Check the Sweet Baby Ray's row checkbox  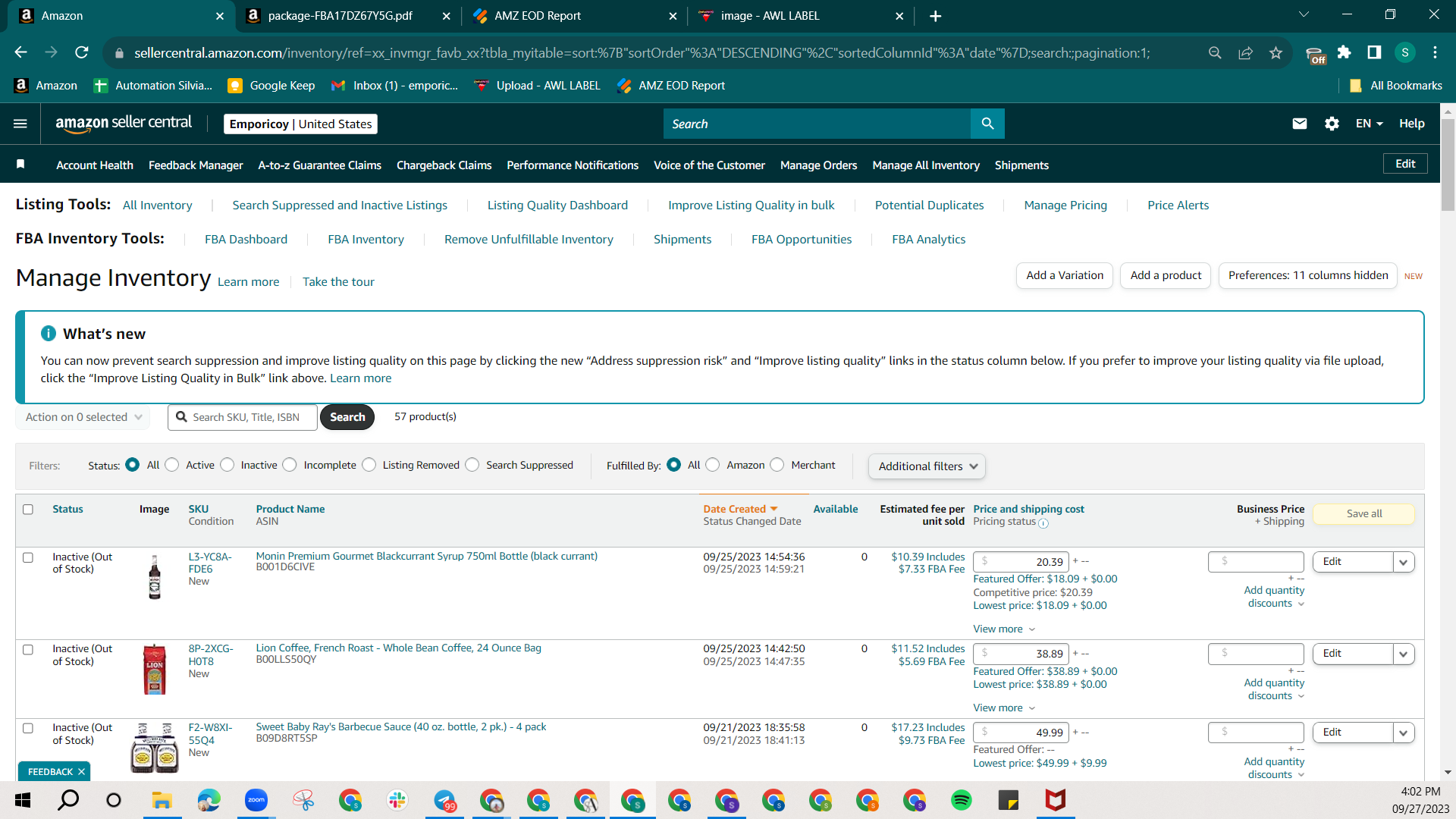pos(28,729)
